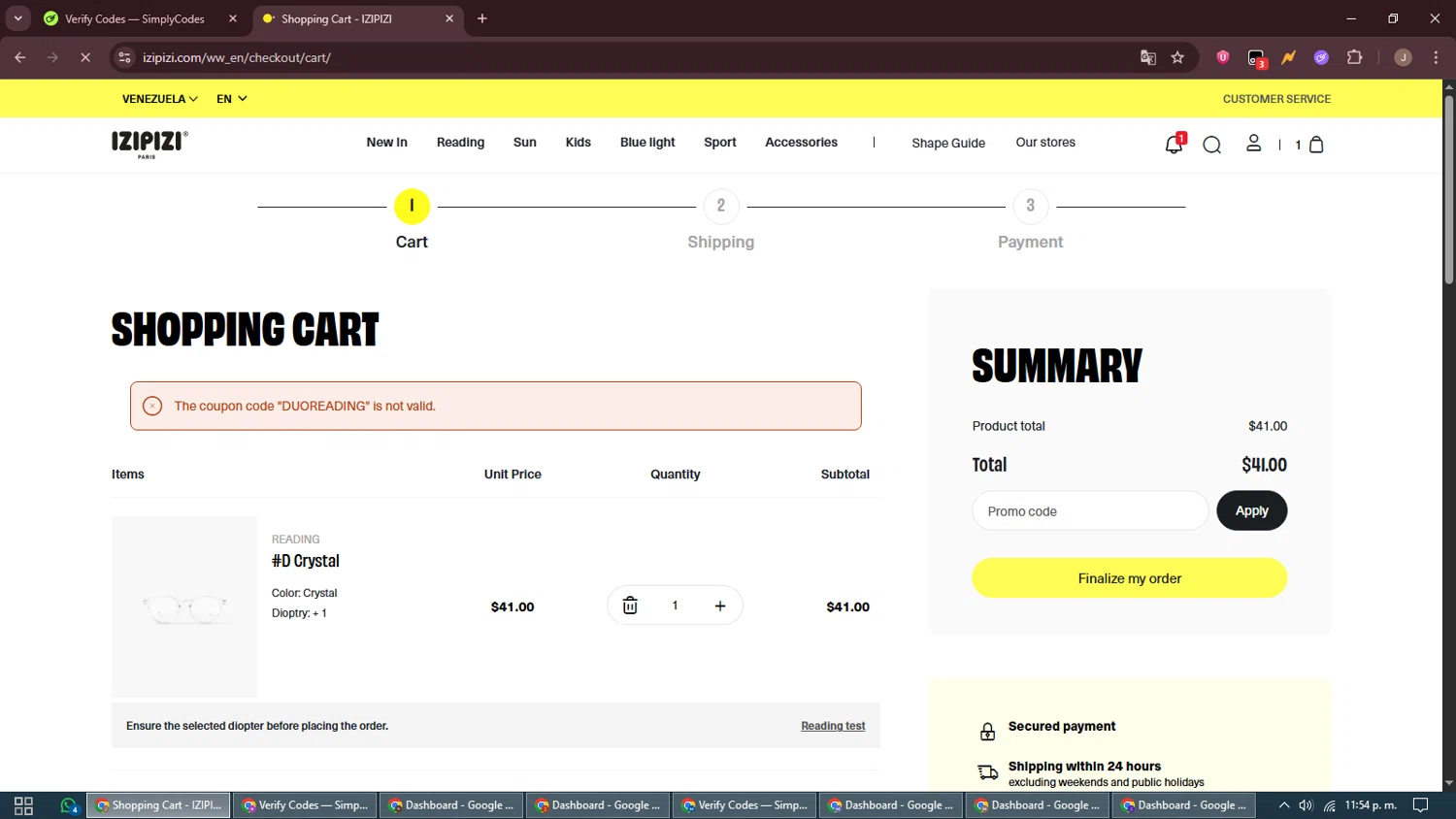This screenshot has width=1456, height=819.
Task: Remove #D Crystal with trash icon
Action: [630, 606]
